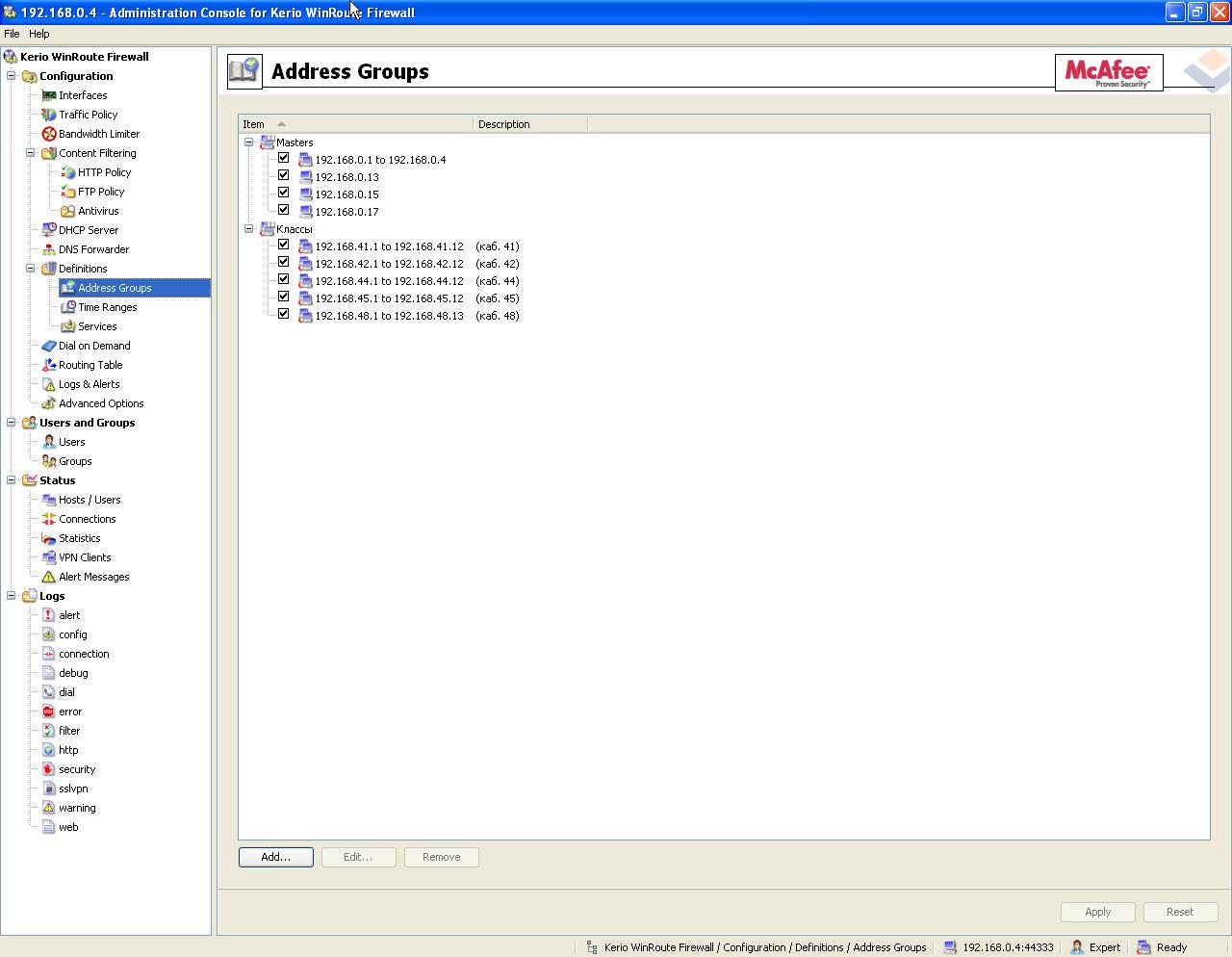Toggle the 192.168.0.17 checkbox
1232x957 pixels.
tap(284, 210)
